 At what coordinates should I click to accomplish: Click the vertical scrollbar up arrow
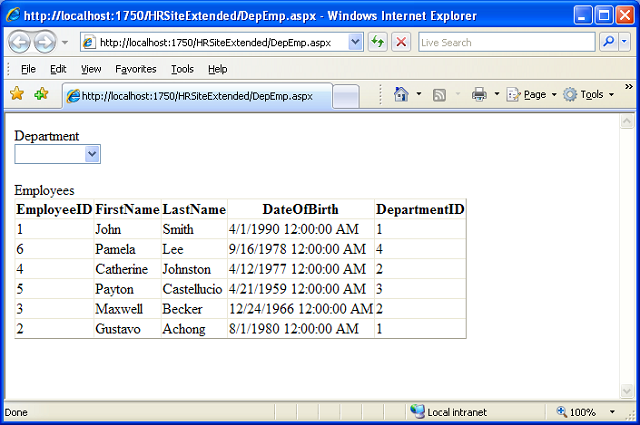click(627, 121)
